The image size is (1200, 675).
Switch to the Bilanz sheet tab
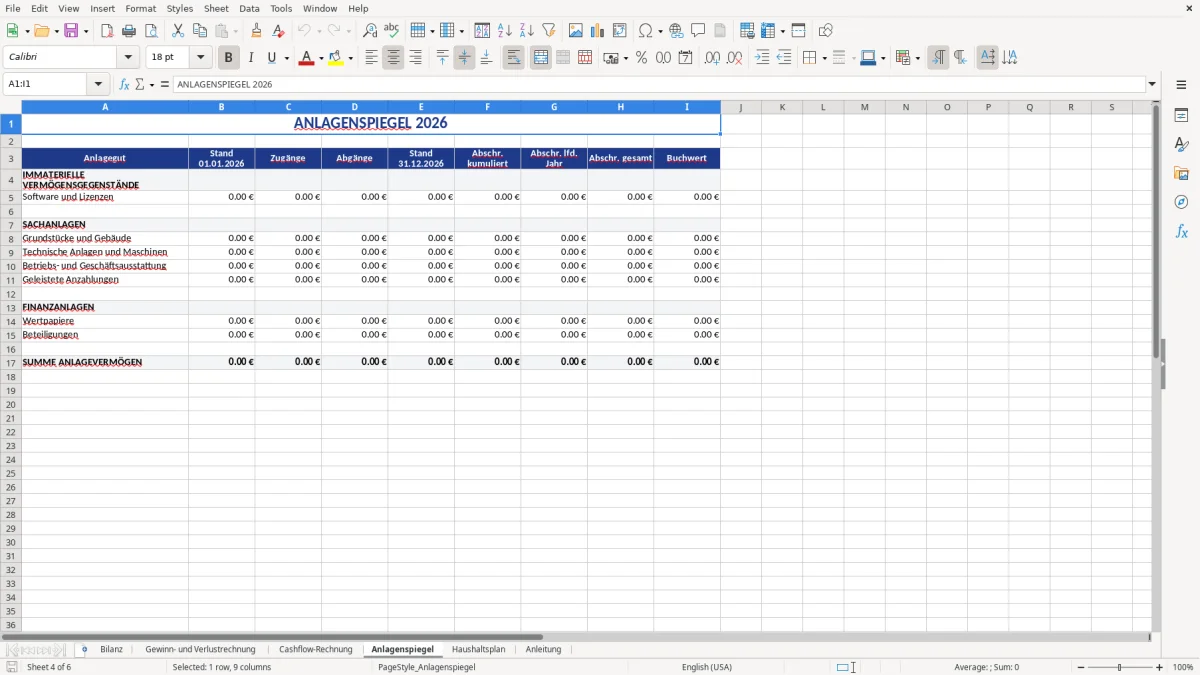pyautogui.click(x=111, y=648)
